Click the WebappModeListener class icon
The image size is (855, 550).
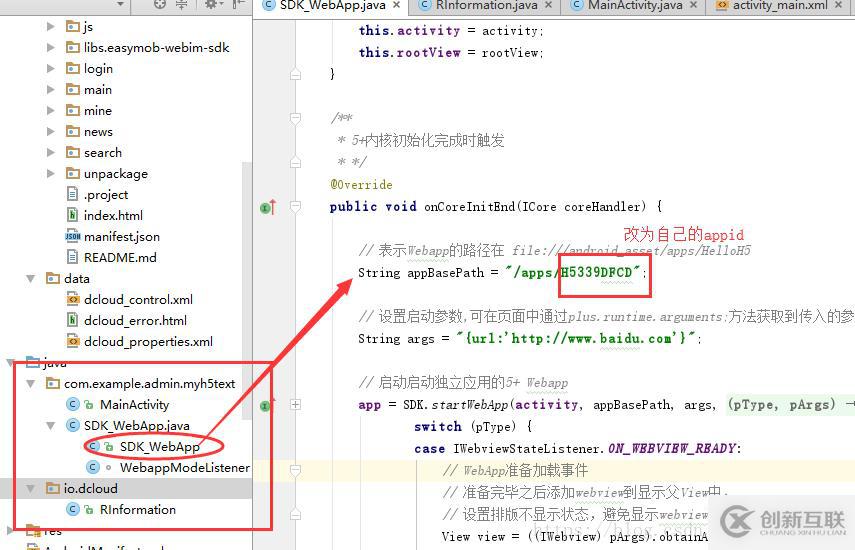tap(93, 468)
